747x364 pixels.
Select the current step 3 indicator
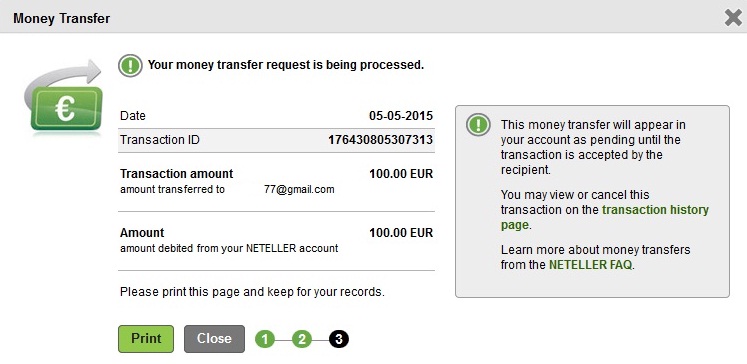click(x=339, y=339)
